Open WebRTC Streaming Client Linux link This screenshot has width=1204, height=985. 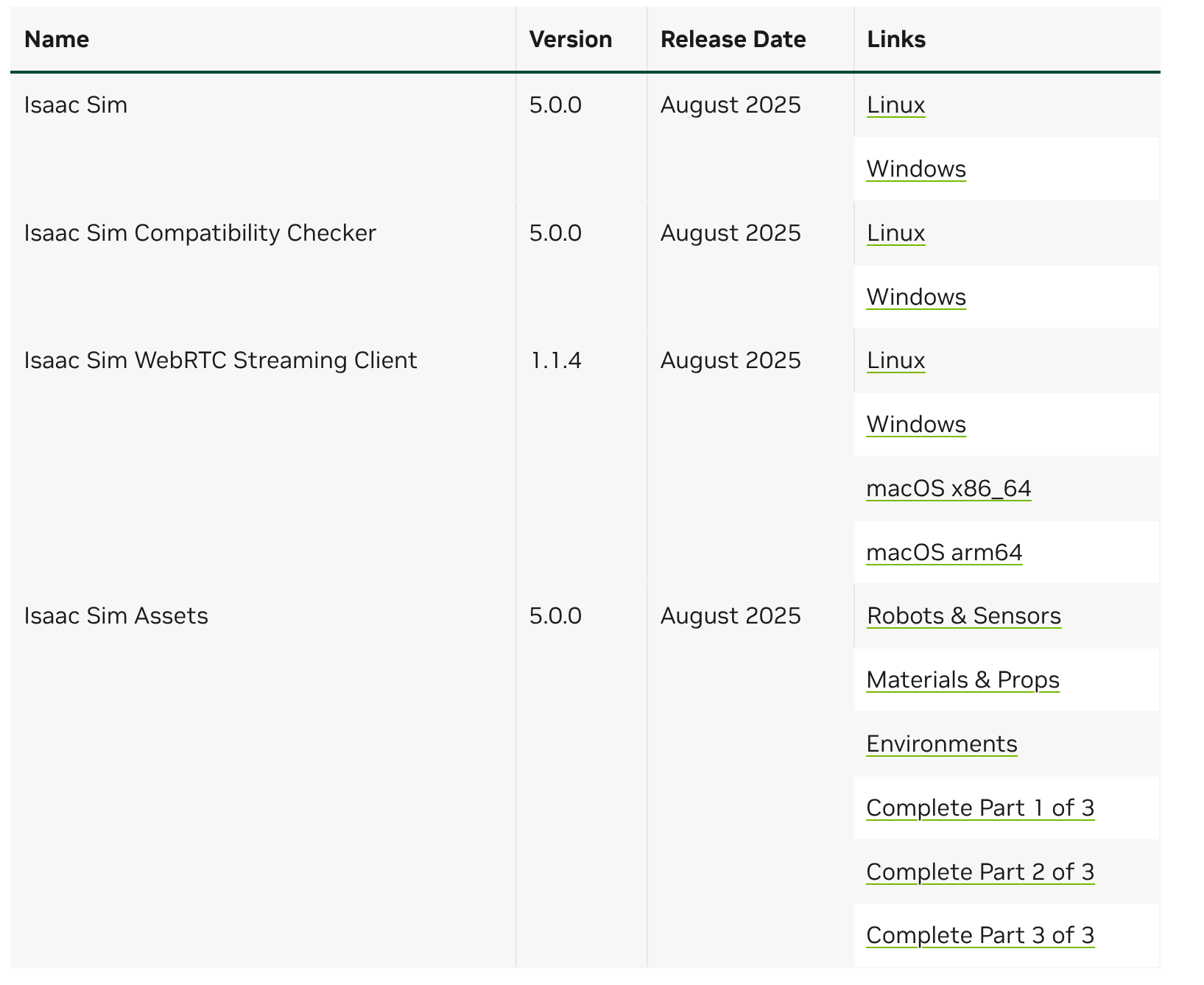[x=895, y=361]
